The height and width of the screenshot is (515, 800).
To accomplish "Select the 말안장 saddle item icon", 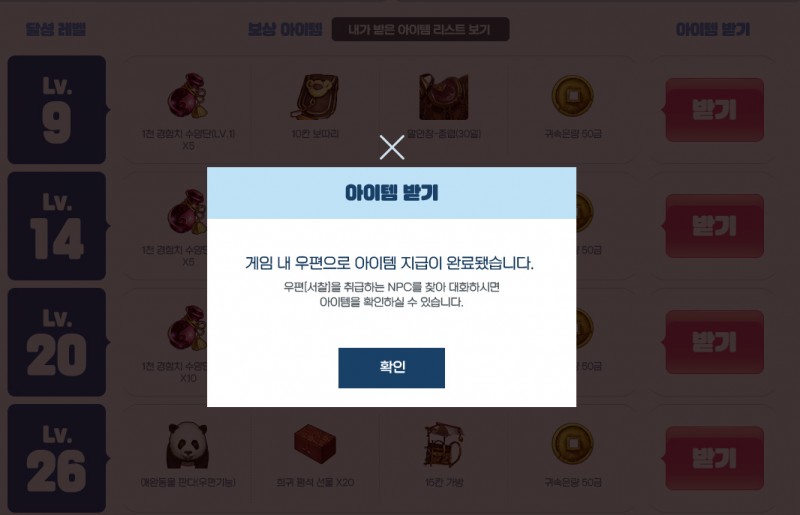I will coord(443,97).
